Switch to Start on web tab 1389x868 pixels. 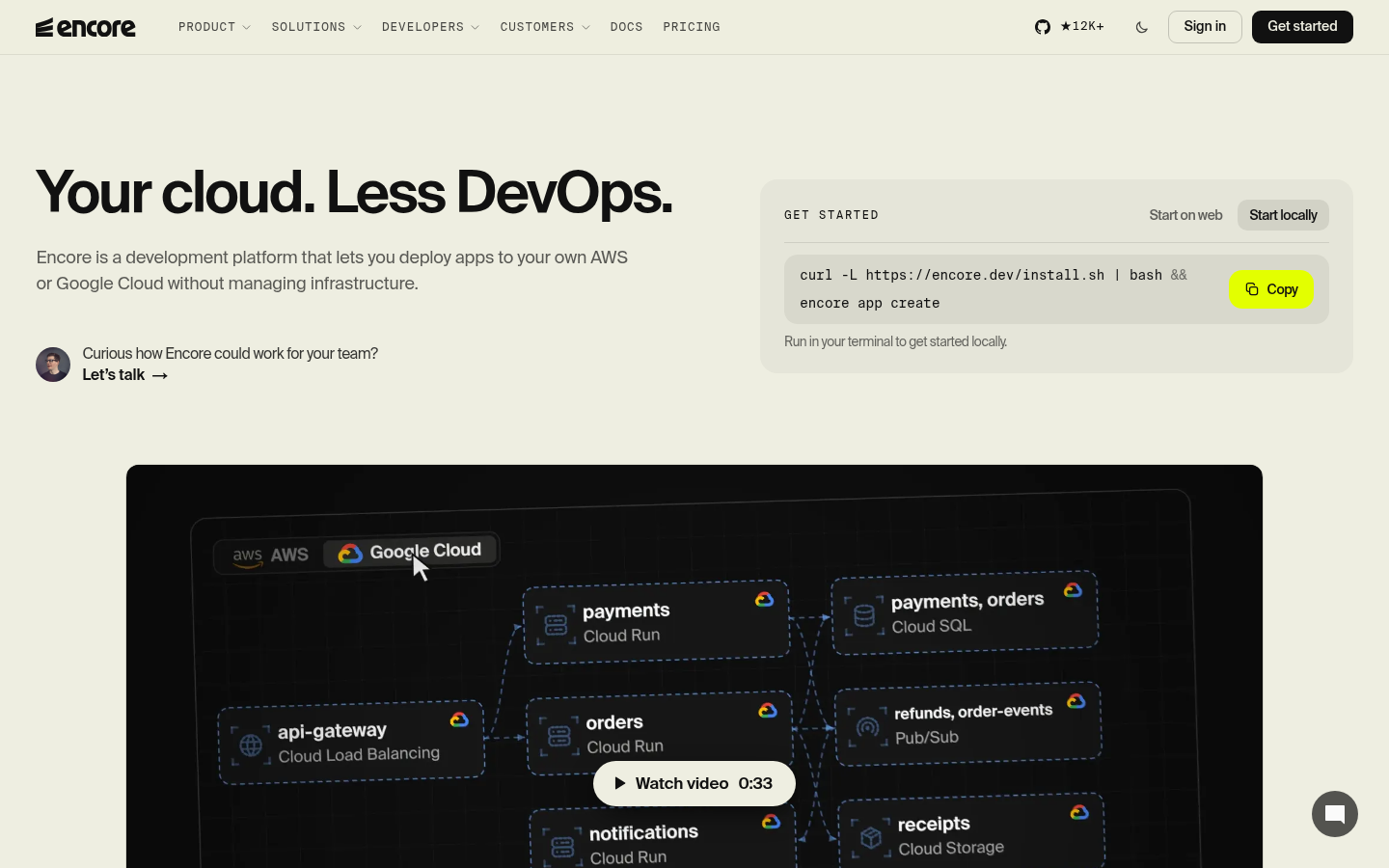pyautogui.click(x=1185, y=215)
